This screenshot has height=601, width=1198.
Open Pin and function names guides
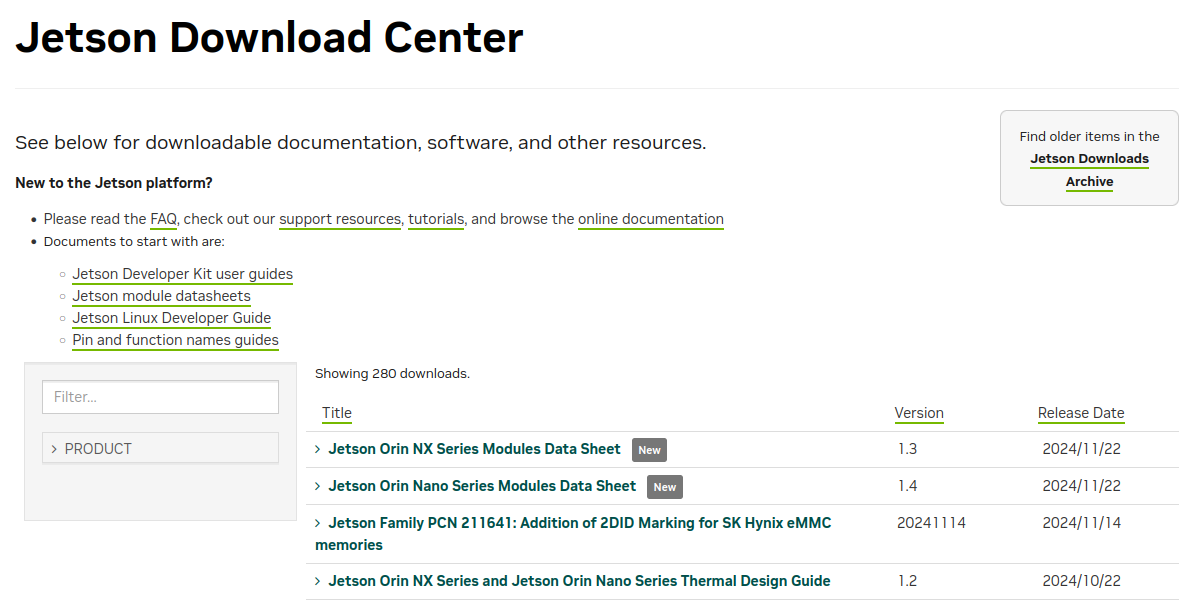[x=175, y=340]
